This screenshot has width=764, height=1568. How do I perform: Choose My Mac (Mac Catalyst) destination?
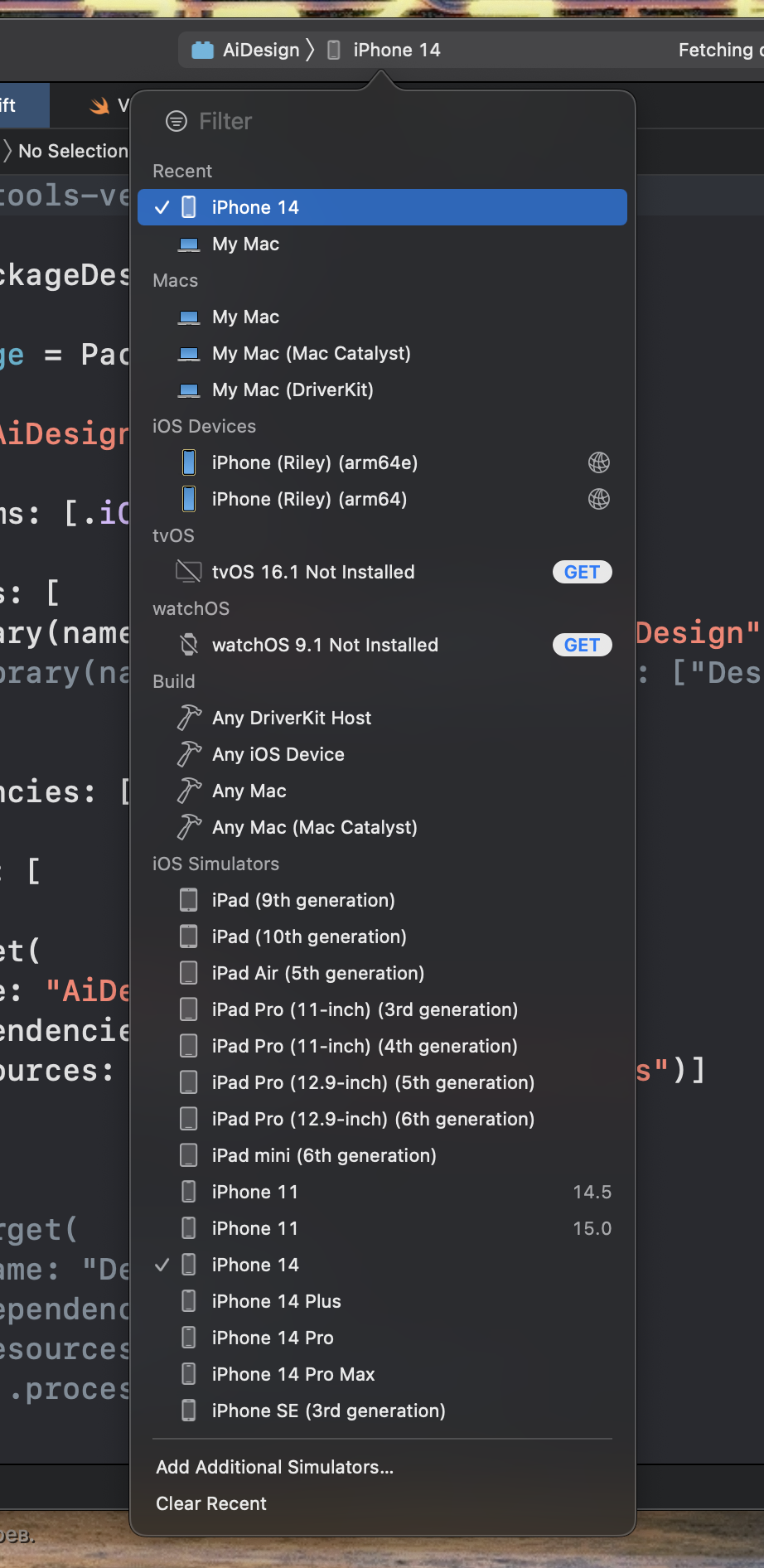coord(382,353)
